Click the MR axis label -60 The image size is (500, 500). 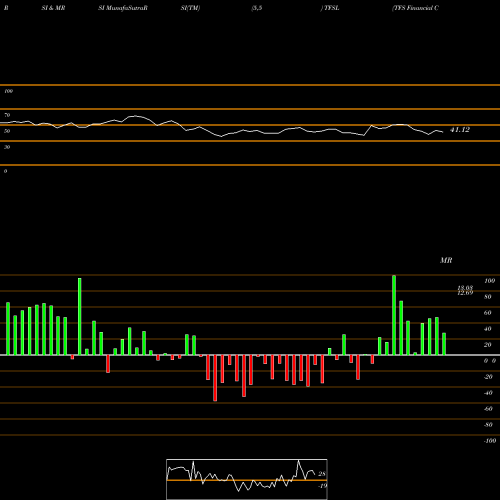(488, 409)
